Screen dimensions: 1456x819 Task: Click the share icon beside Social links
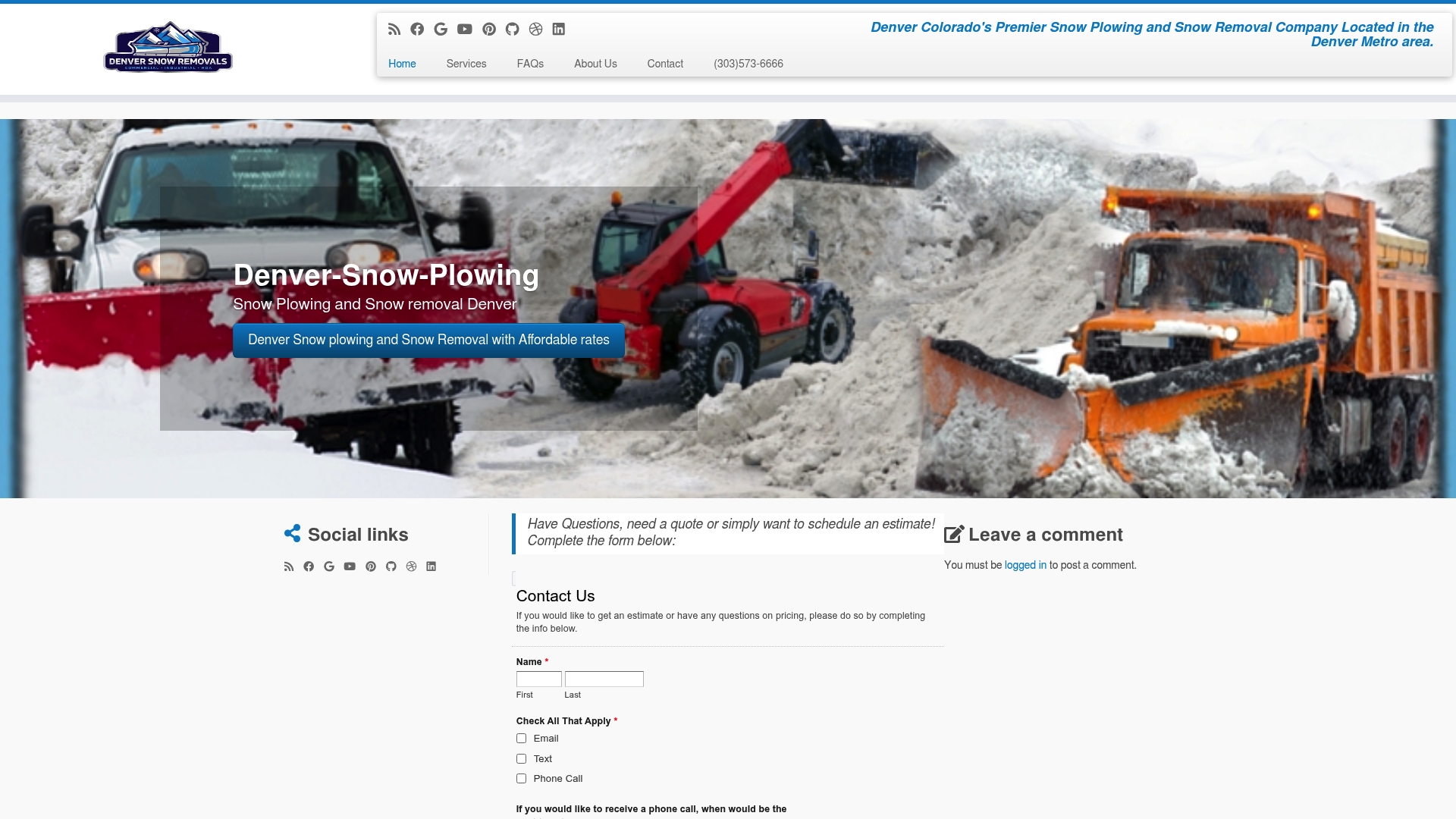tap(293, 533)
